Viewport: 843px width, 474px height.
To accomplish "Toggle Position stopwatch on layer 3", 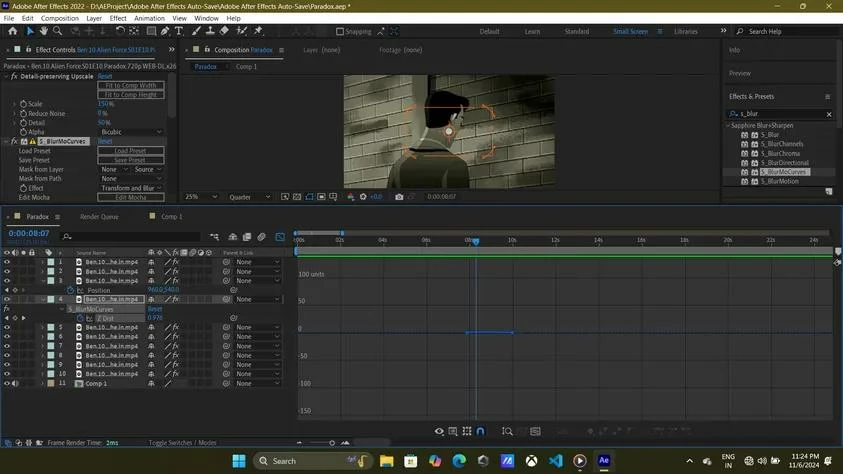I will point(70,290).
